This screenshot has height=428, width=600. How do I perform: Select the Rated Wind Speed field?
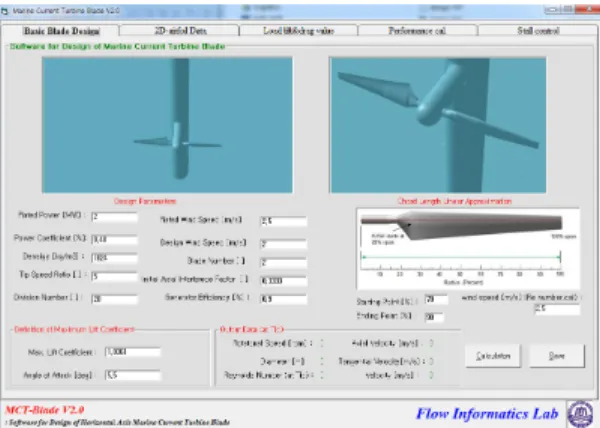point(283,221)
